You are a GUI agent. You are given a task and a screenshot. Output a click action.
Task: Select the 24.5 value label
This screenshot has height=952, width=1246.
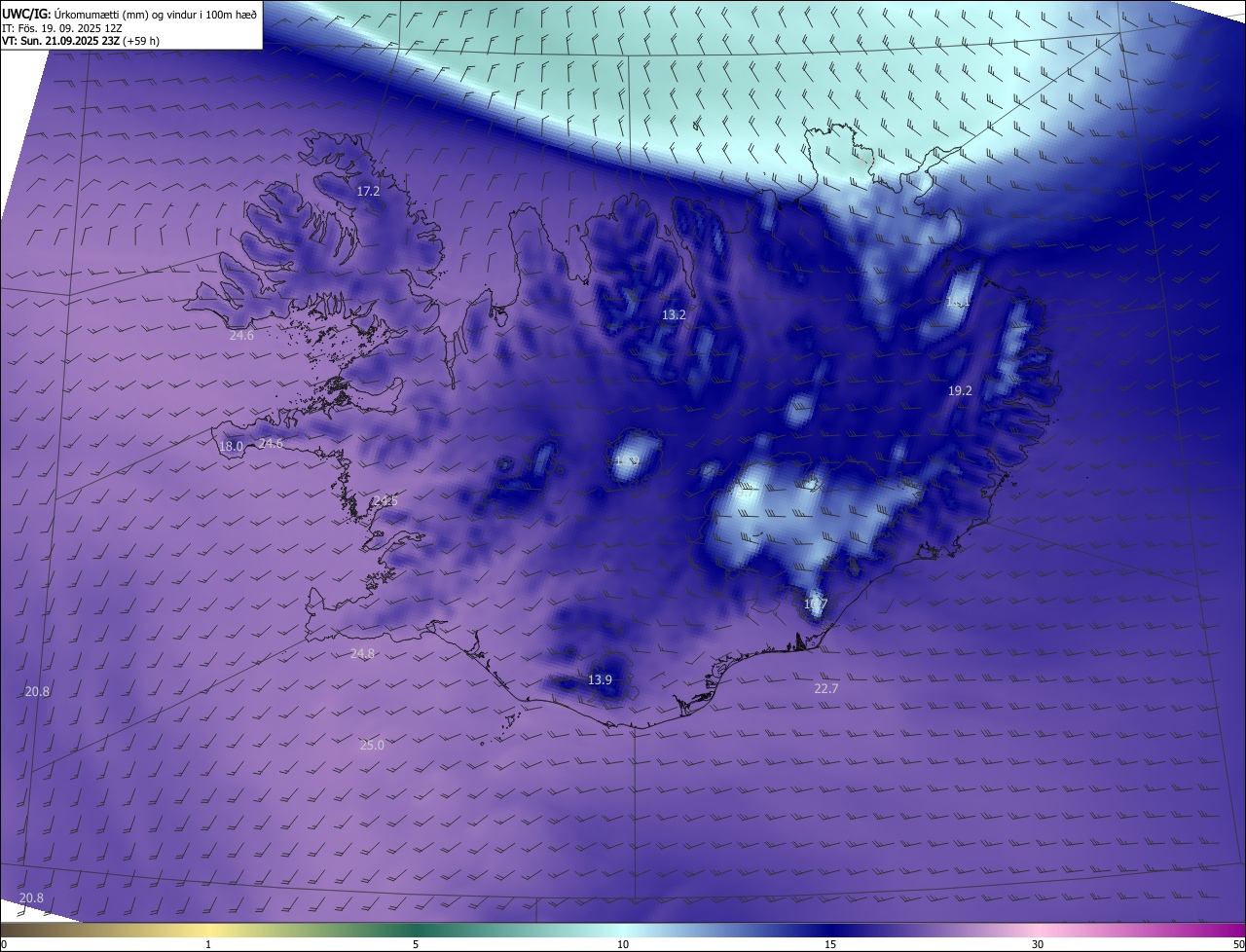coord(385,500)
